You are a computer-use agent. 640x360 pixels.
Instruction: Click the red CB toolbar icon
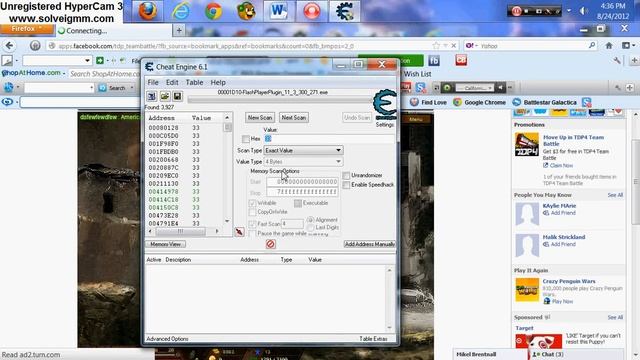[461, 60]
